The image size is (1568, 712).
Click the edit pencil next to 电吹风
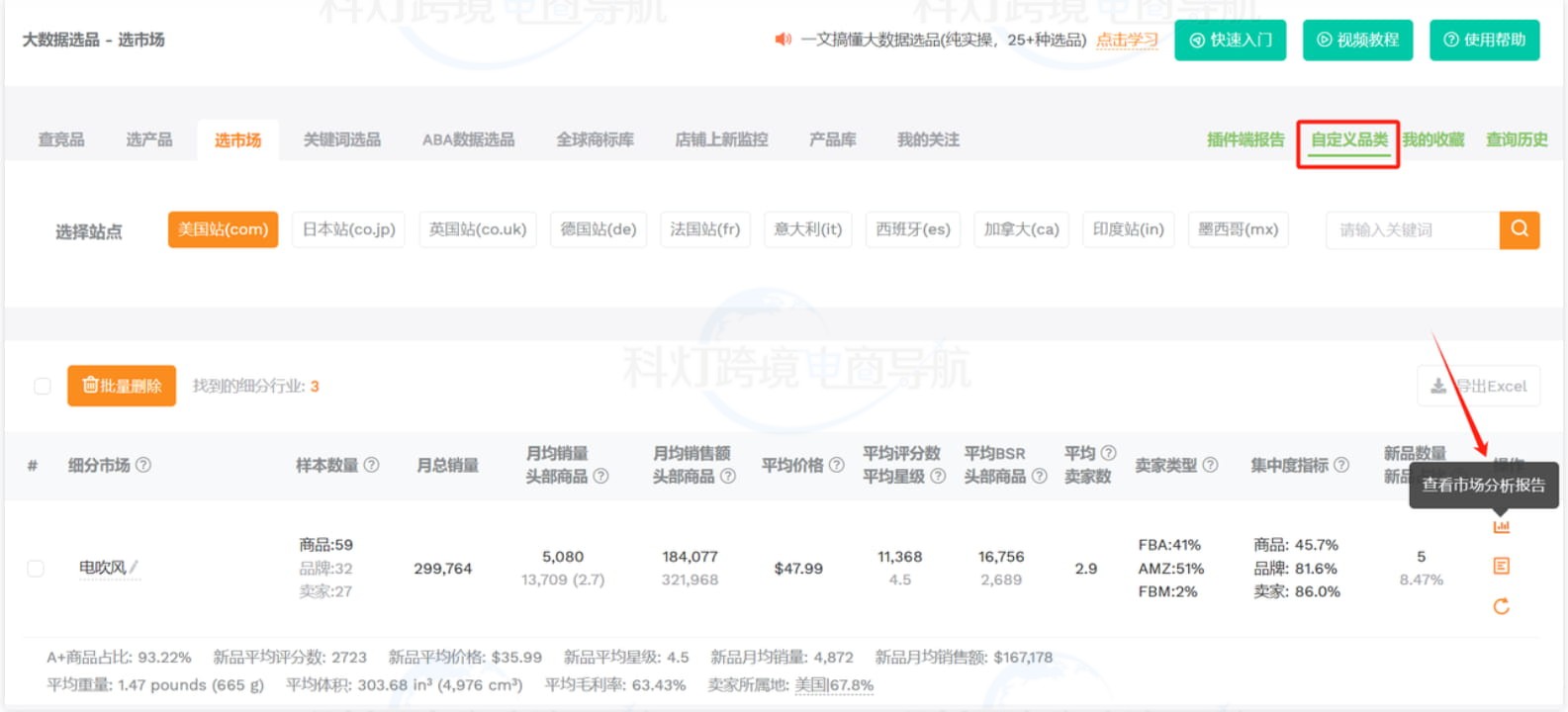tap(134, 567)
